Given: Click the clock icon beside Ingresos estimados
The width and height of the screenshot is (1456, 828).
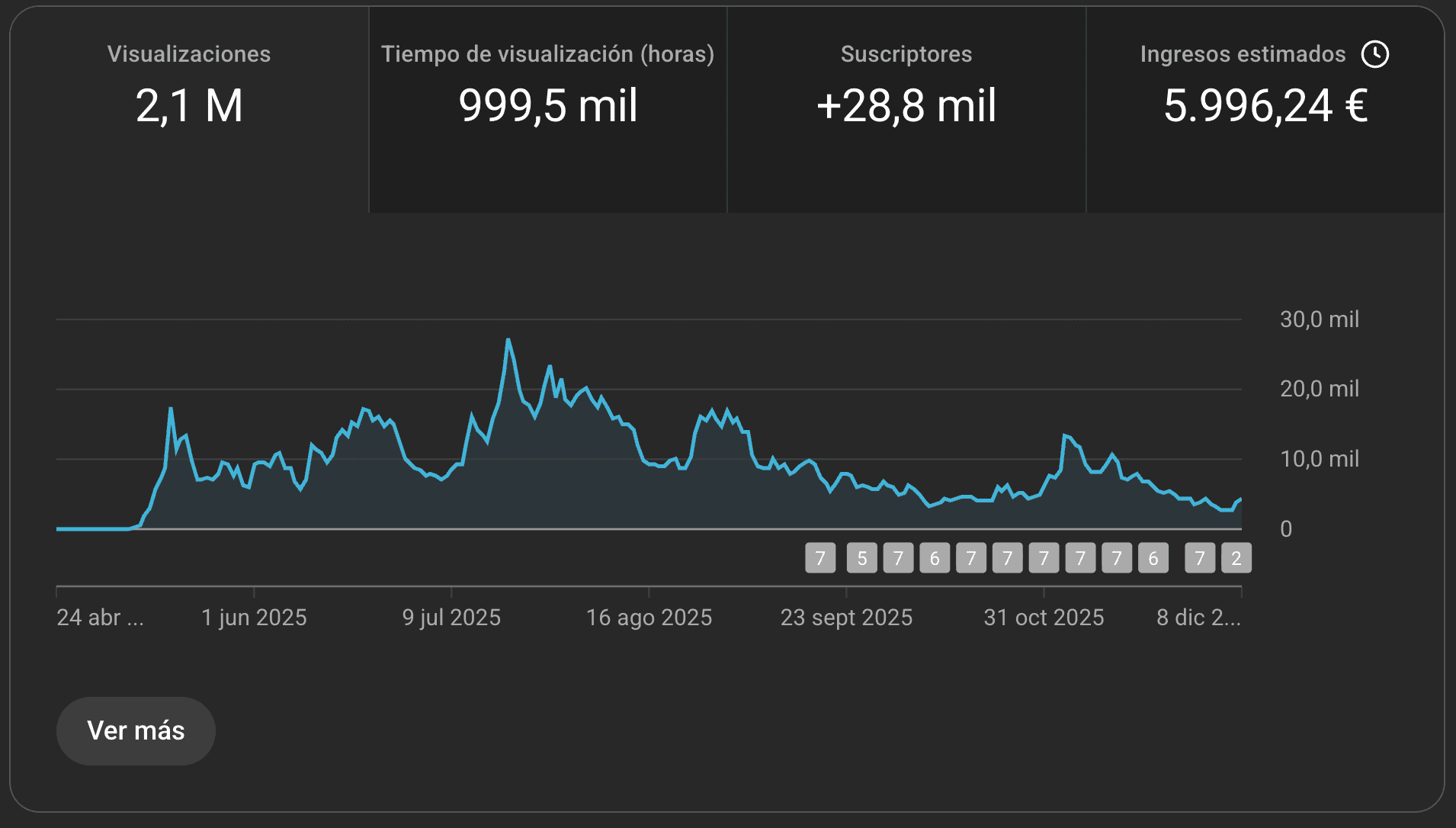Looking at the screenshot, I should [1375, 54].
